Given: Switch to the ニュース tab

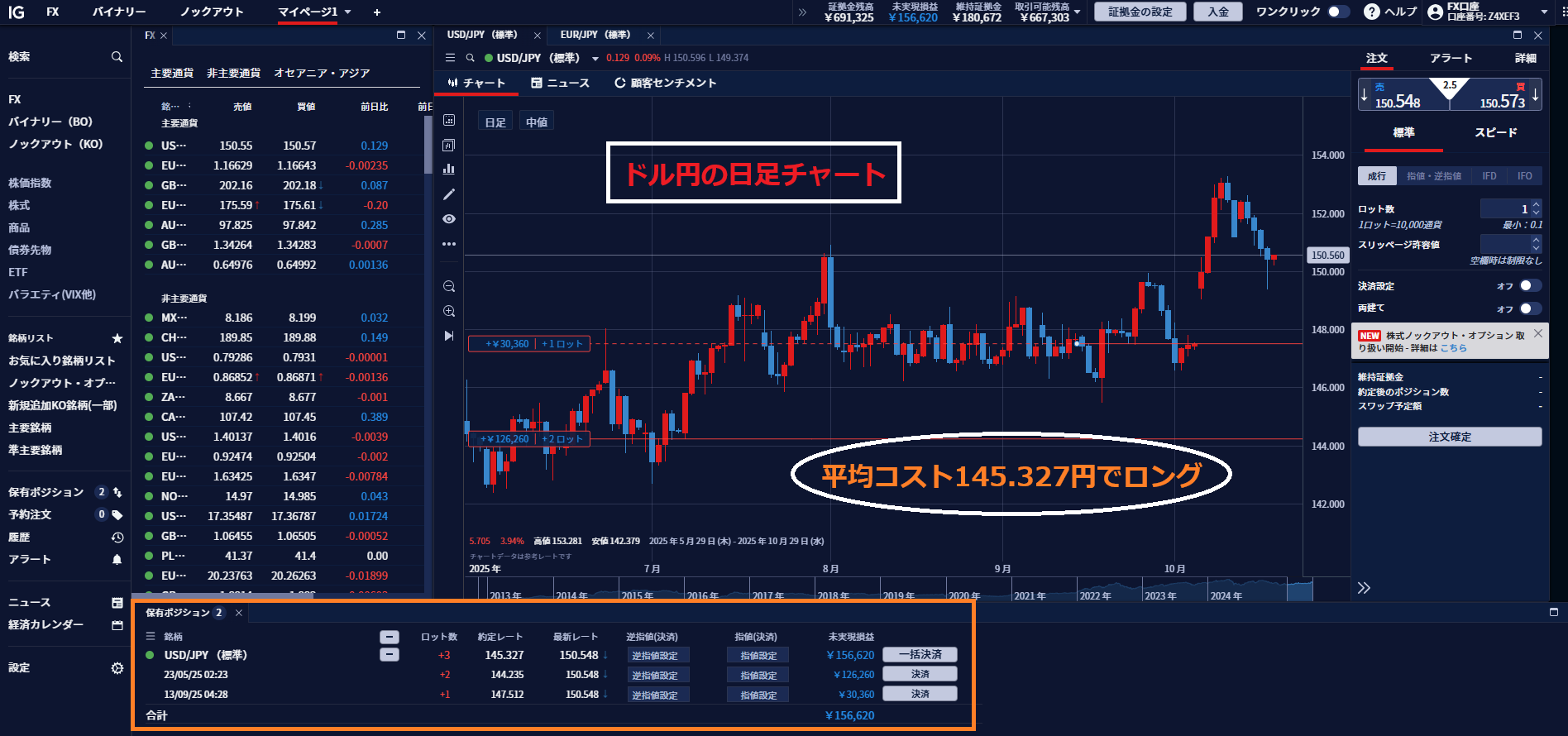Looking at the screenshot, I should point(561,84).
